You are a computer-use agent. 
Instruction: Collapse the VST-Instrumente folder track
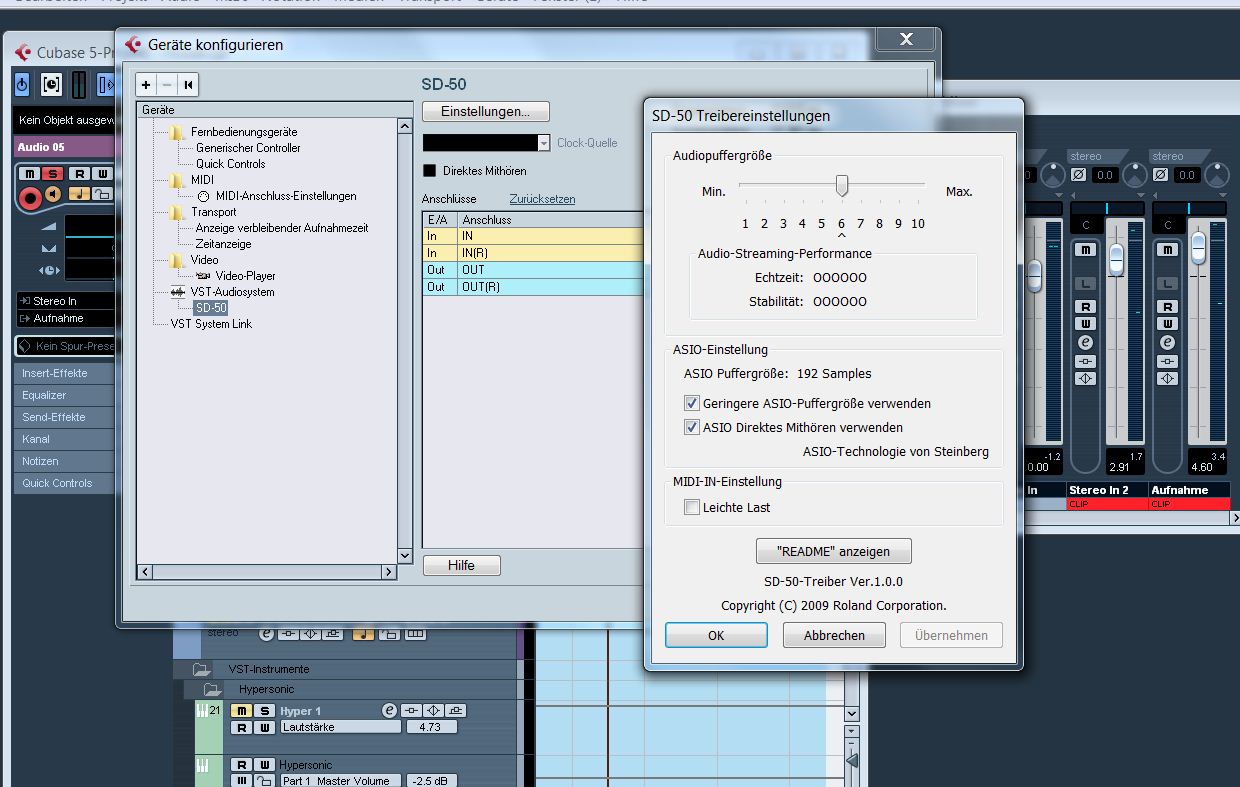(x=201, y=669)
